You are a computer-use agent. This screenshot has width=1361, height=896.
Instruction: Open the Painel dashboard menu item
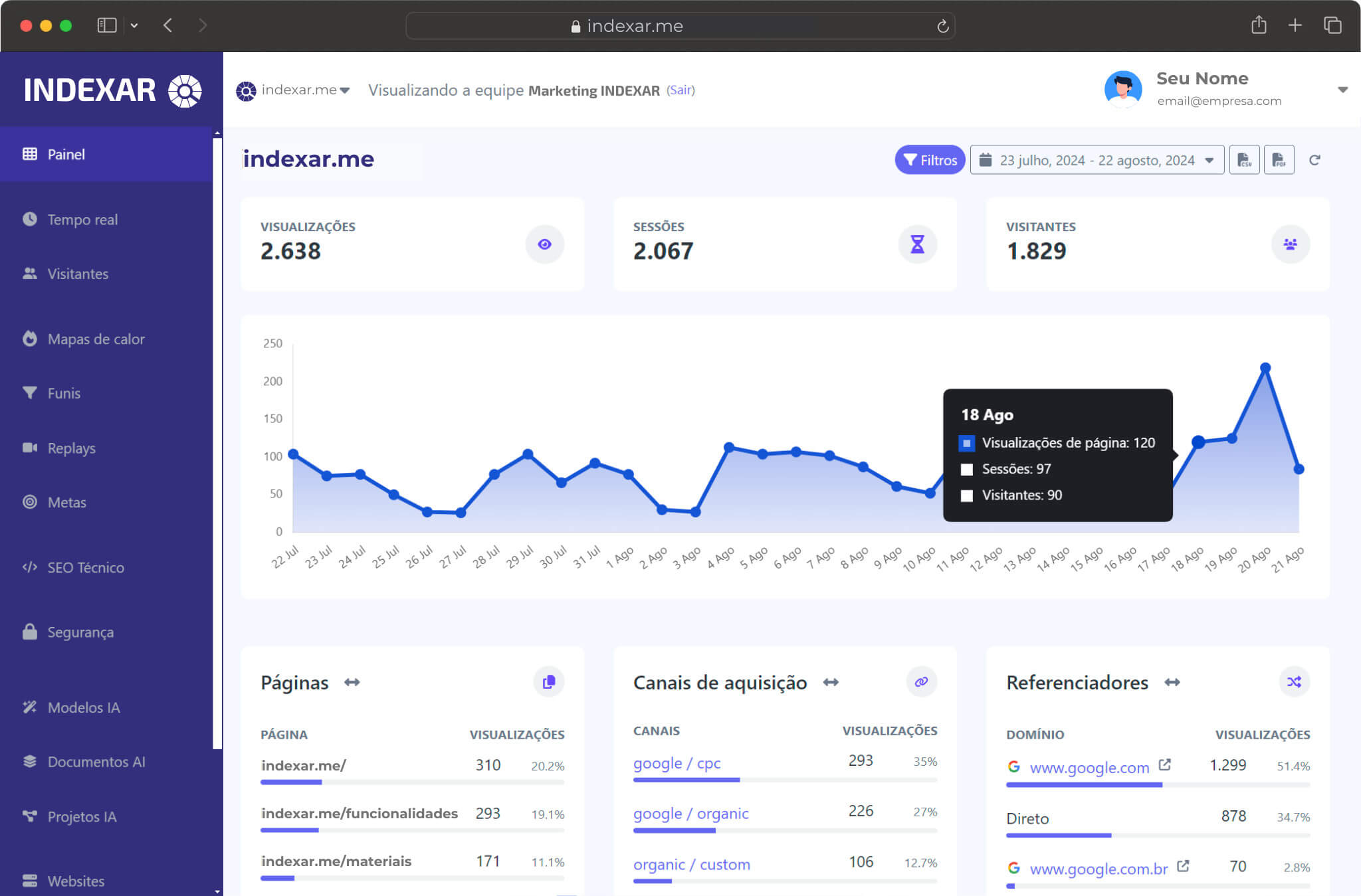point(106,154)
